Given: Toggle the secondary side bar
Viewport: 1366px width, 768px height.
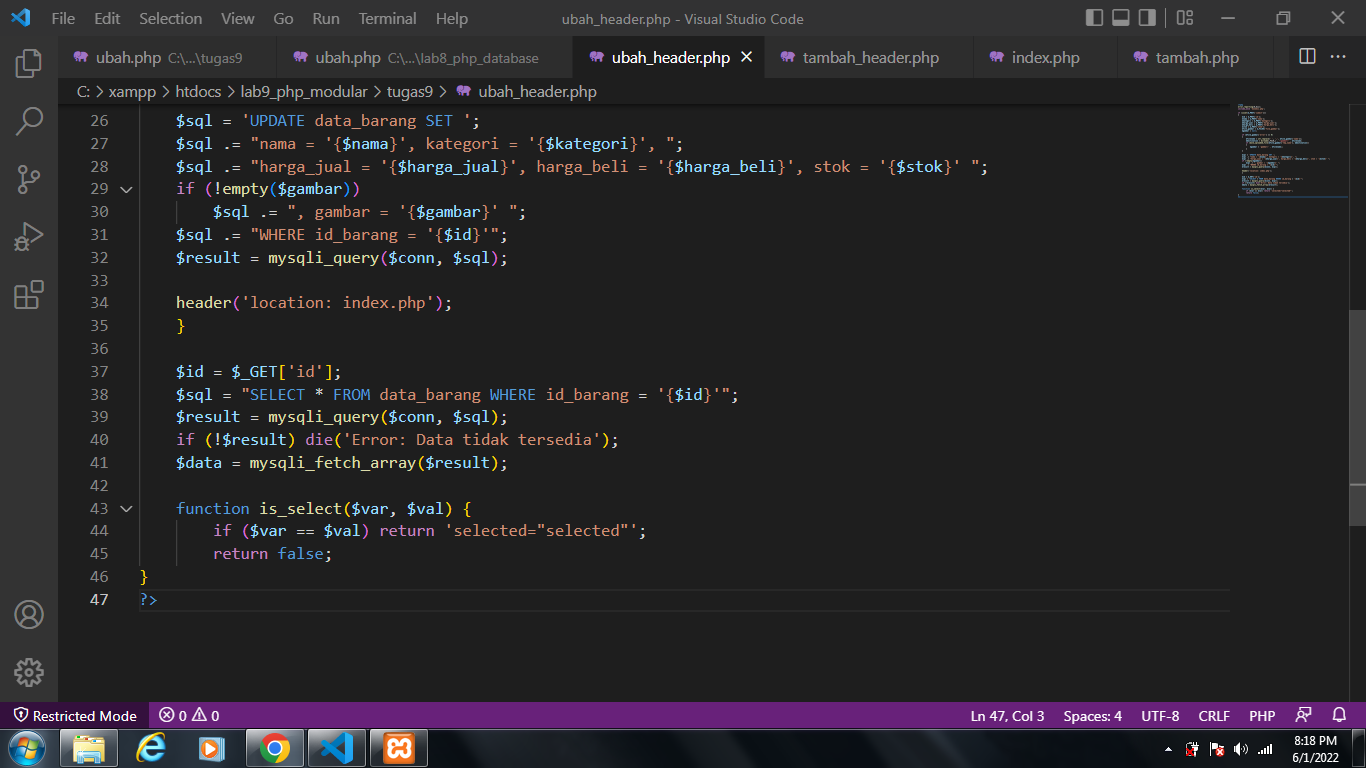Looking at the screenshot, I should coord(1147,18).
